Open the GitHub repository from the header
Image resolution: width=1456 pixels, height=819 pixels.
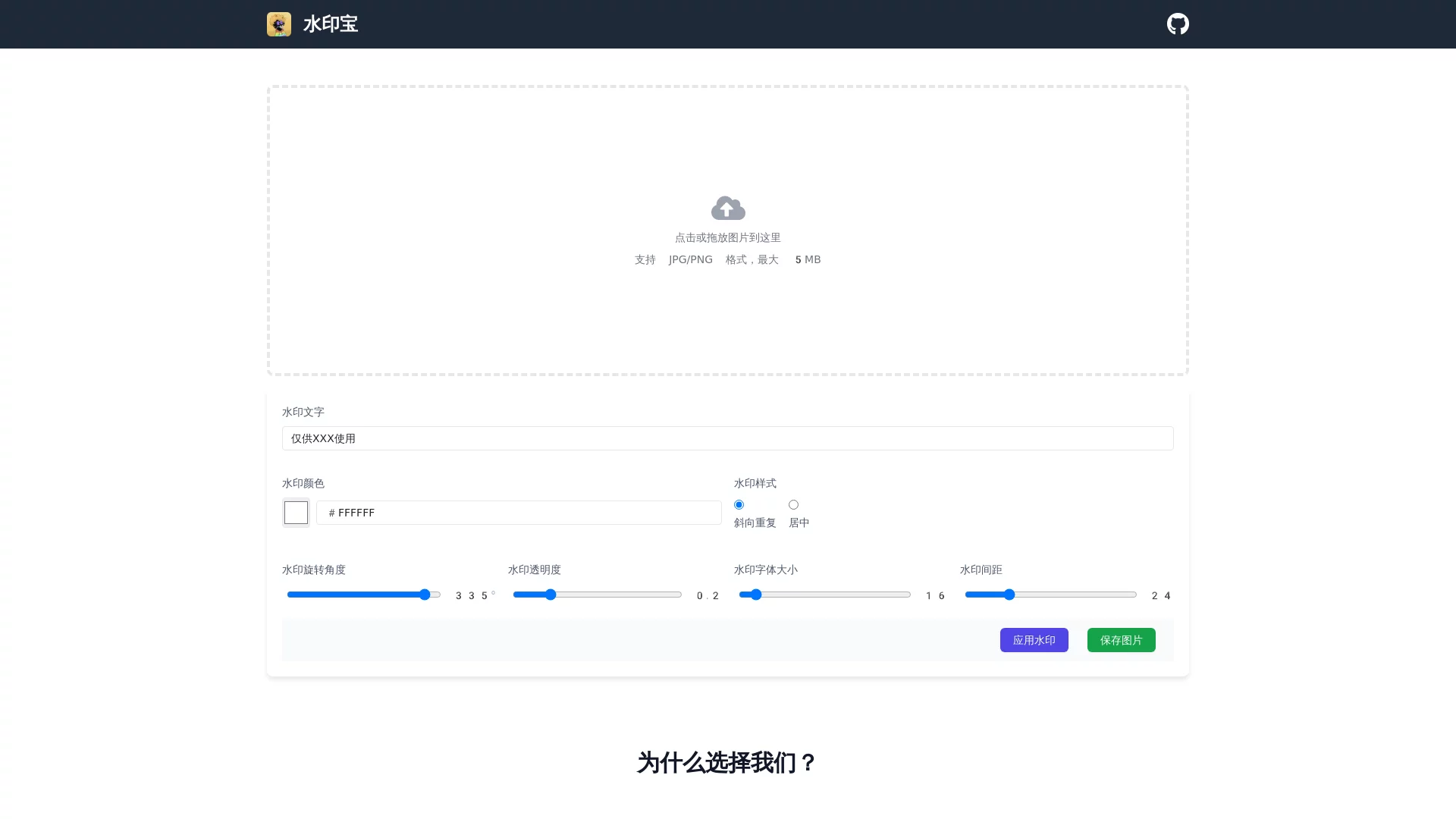coord(1177,24)
